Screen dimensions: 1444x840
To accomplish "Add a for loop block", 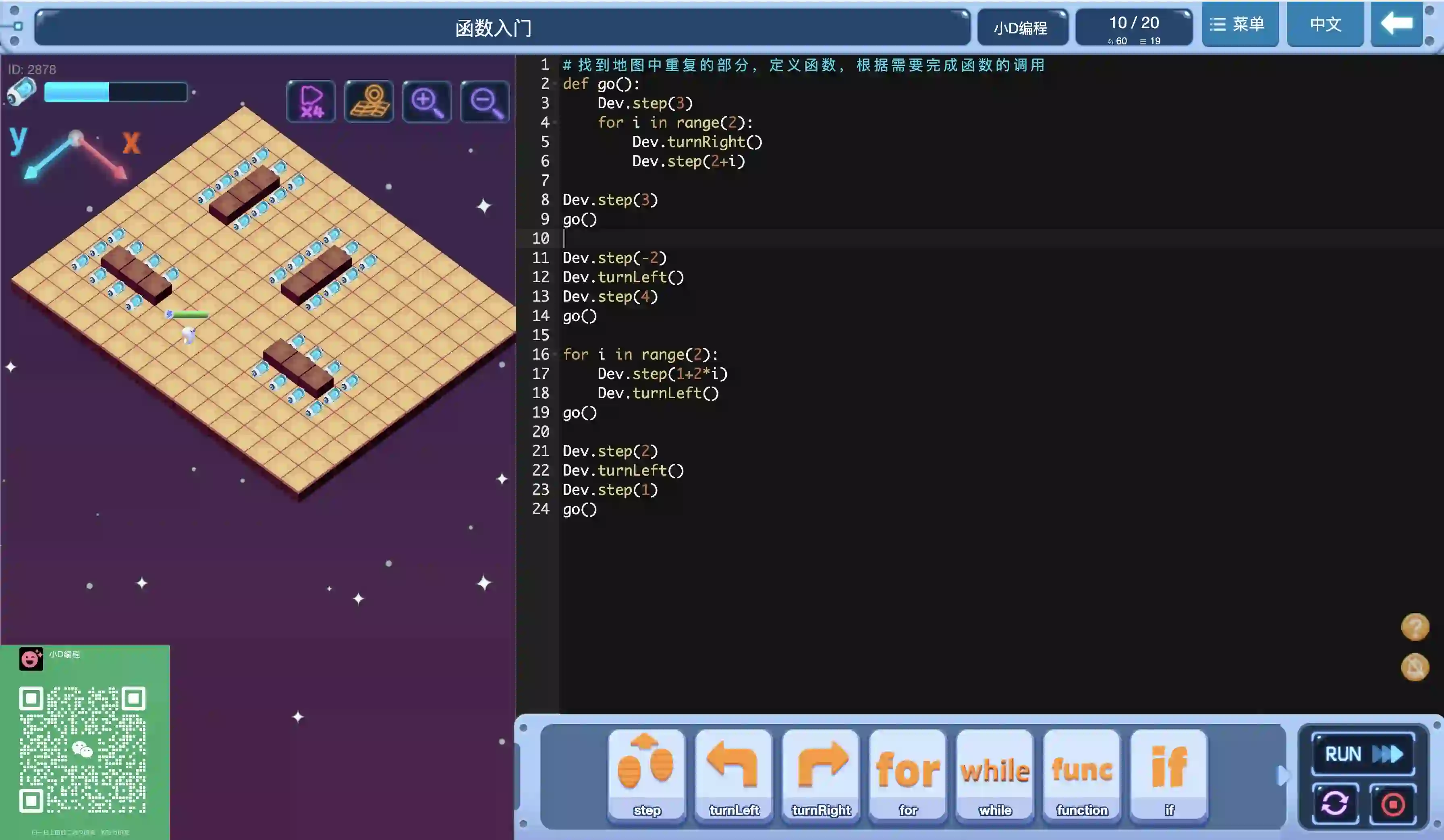I will (908, 775).
